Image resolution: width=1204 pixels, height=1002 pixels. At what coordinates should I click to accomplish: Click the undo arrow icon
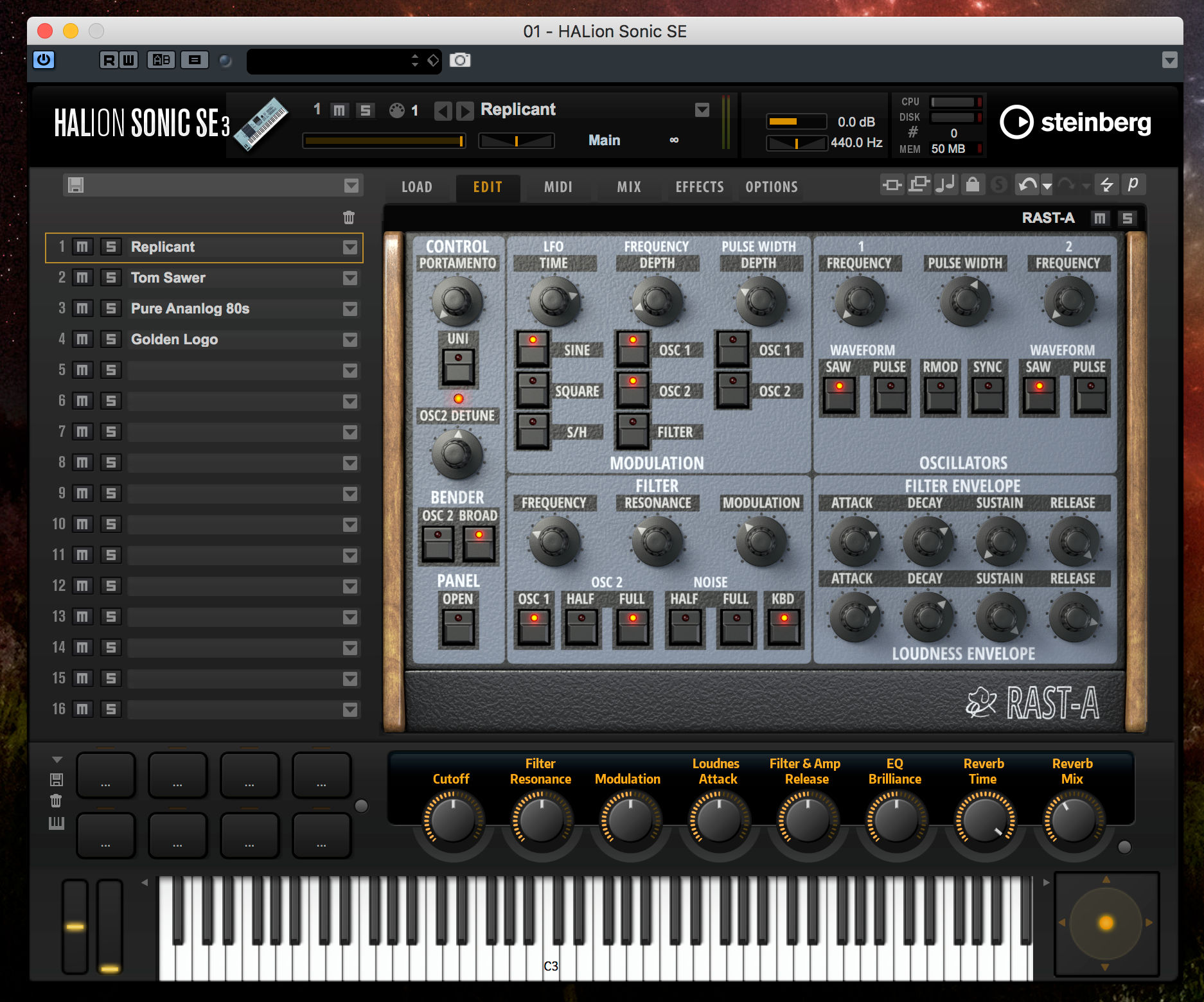(1027, 185)
